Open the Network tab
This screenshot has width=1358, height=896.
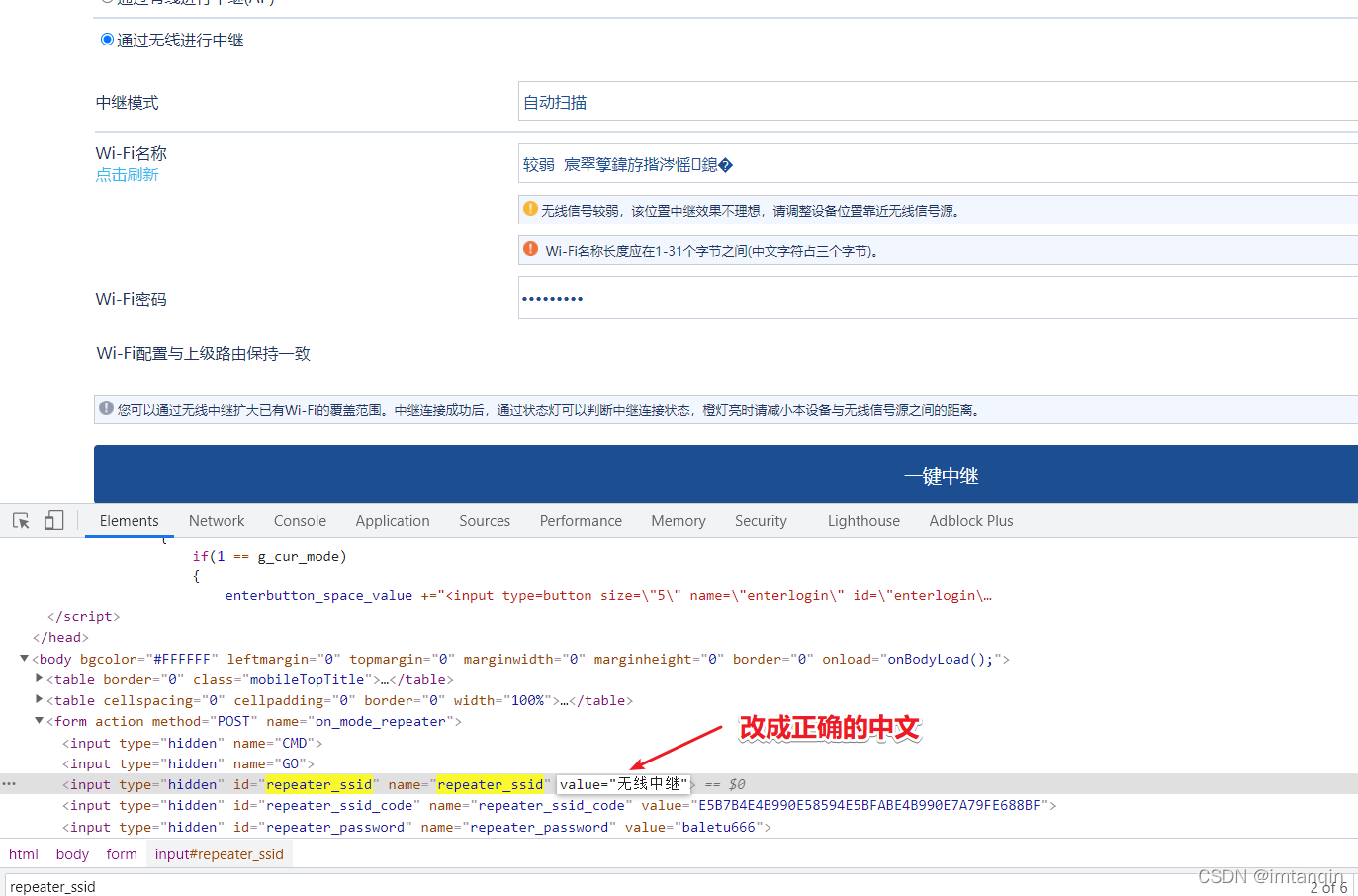coord(217,521)
